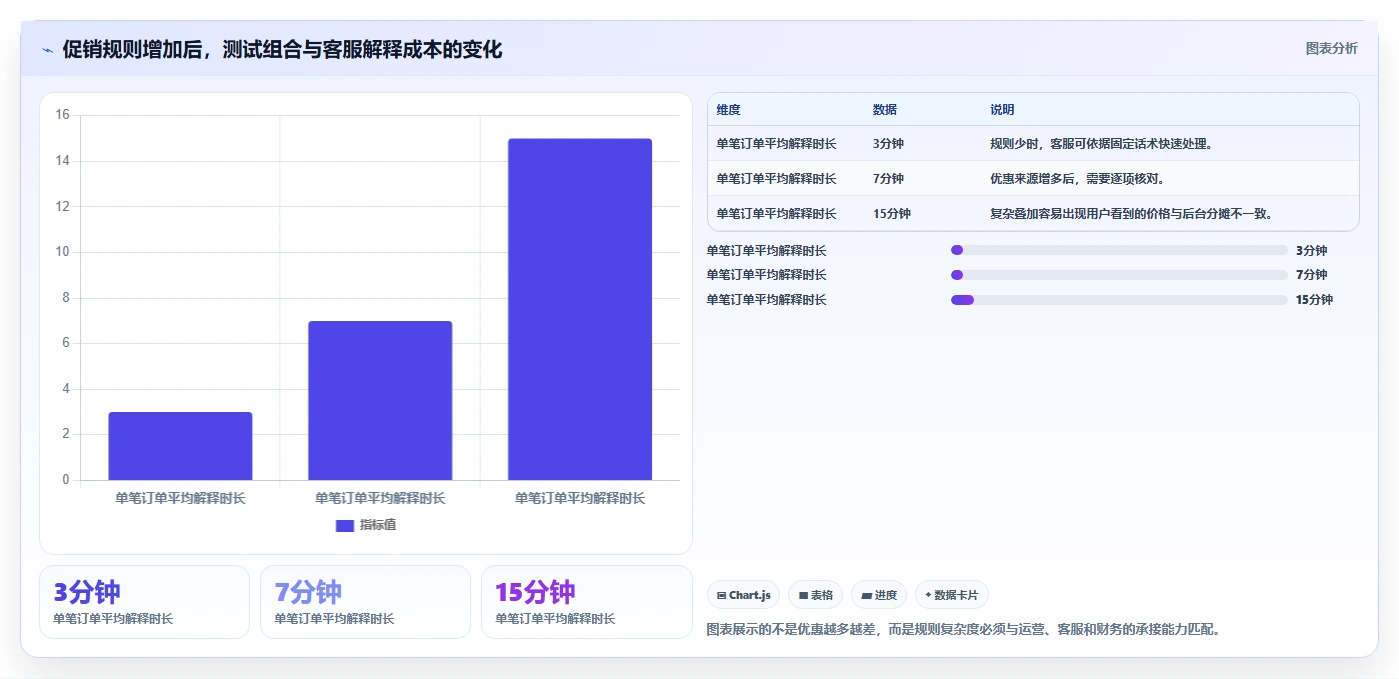Click the 数据卡片 chip star icon
This screenshot has width=1399, height=679.
point(928,595)
